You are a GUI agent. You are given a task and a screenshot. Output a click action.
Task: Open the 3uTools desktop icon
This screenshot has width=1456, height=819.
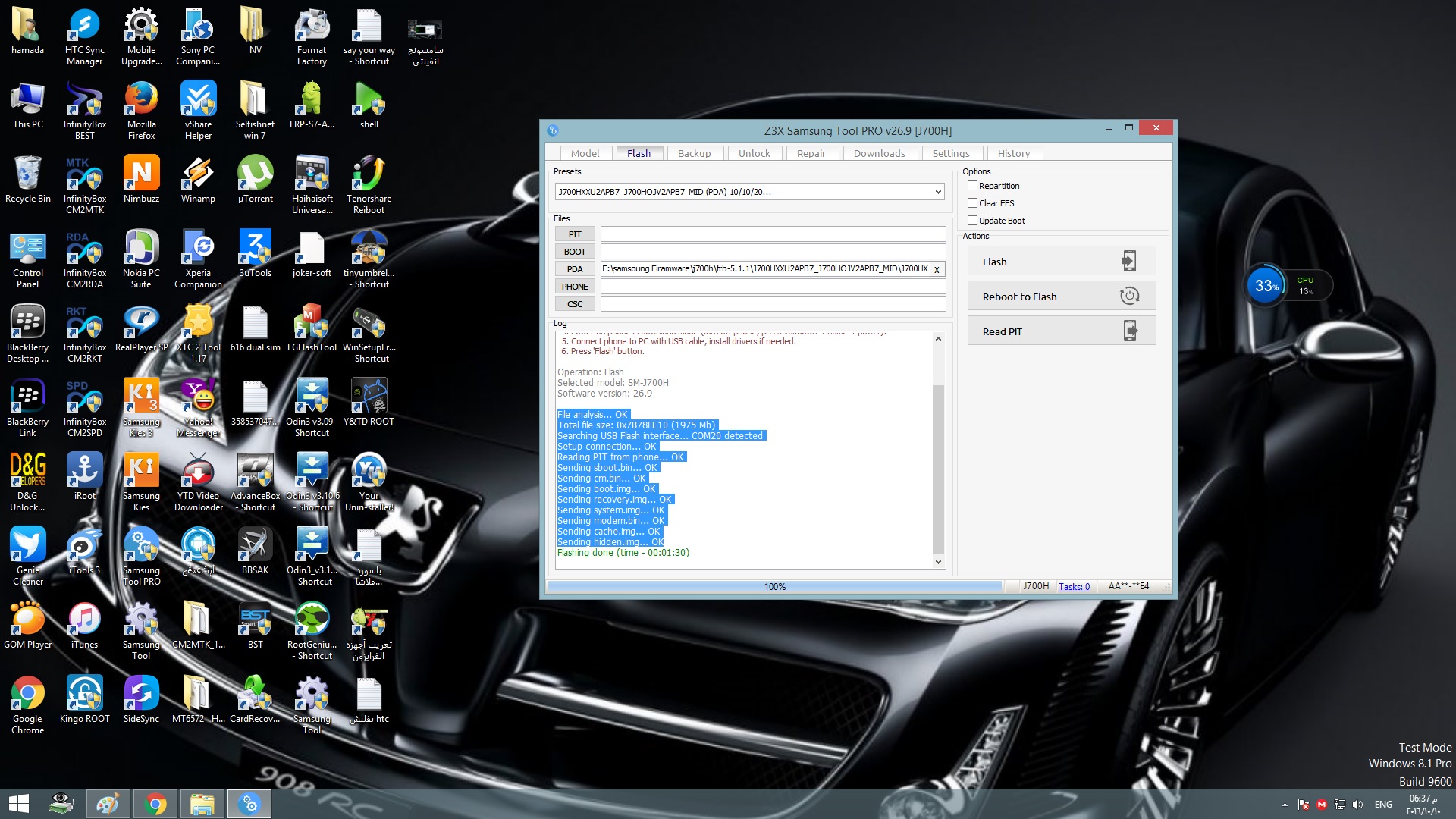(x=255, y=254)
